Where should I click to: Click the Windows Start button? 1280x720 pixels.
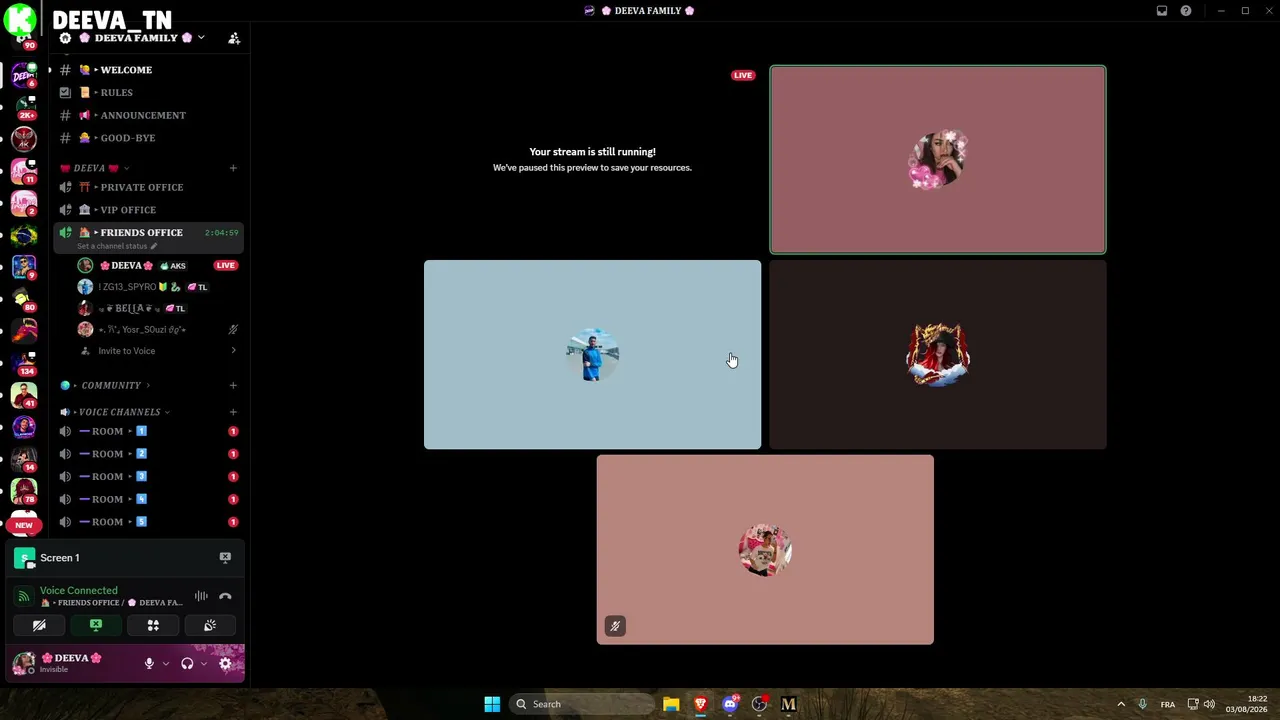click(x=492, y=704)
